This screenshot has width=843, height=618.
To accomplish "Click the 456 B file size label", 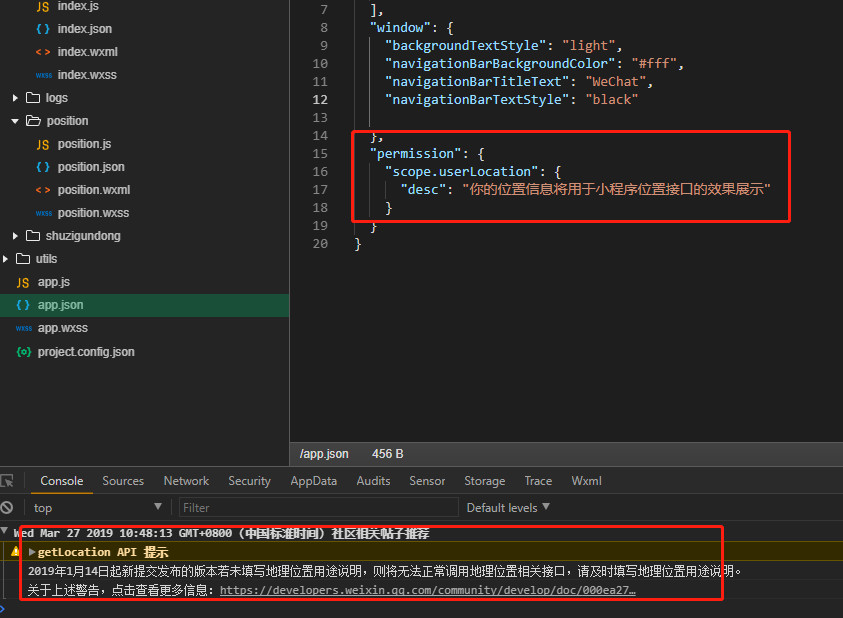I will tap(388, 454).
